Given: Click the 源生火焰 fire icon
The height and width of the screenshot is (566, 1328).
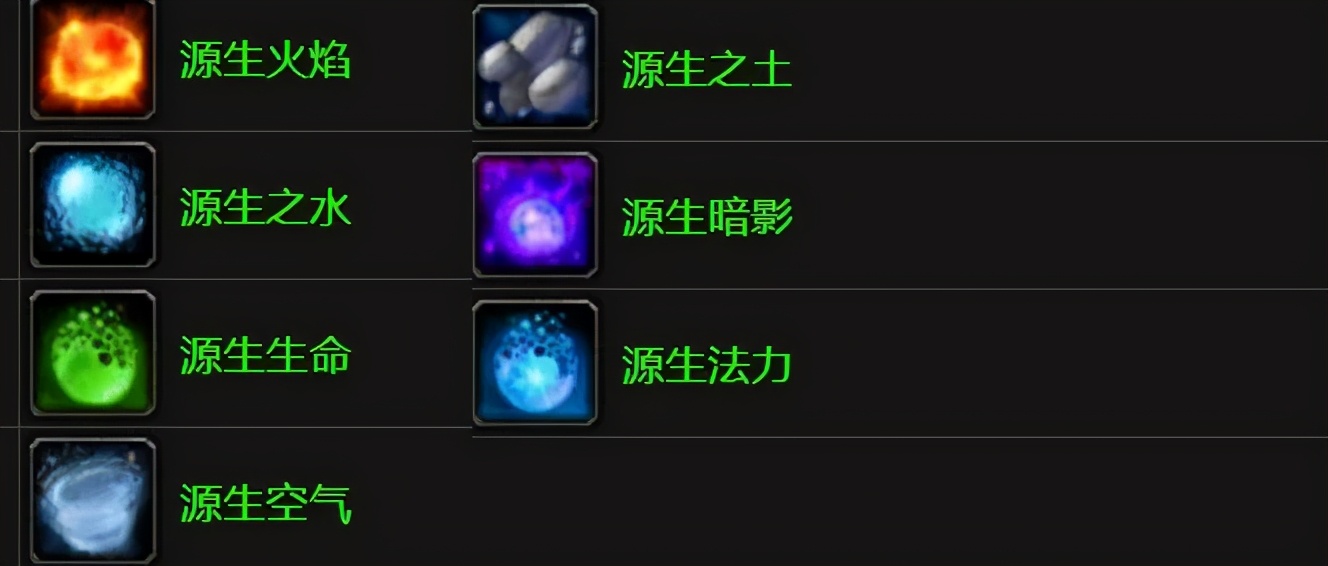Looking at the screenshot, I should click(x=93, y=58).
